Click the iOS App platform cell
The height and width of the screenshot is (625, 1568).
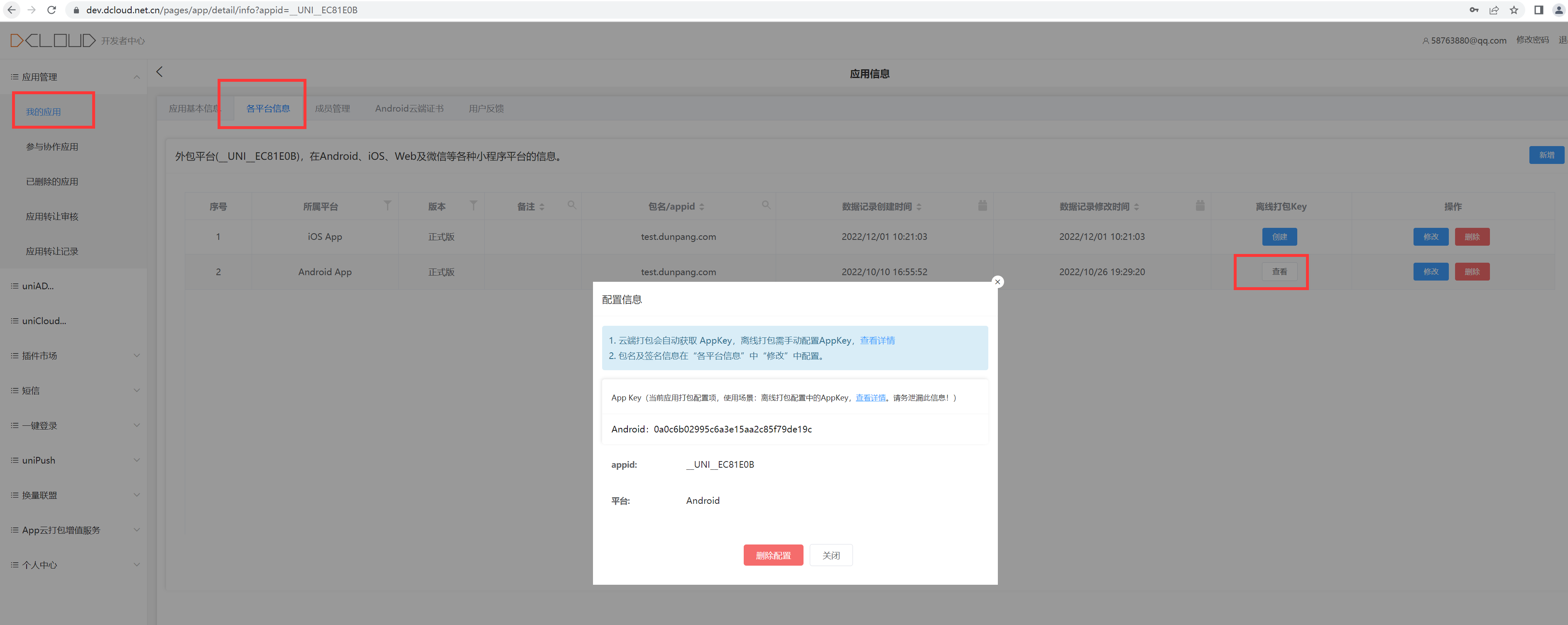324,237
